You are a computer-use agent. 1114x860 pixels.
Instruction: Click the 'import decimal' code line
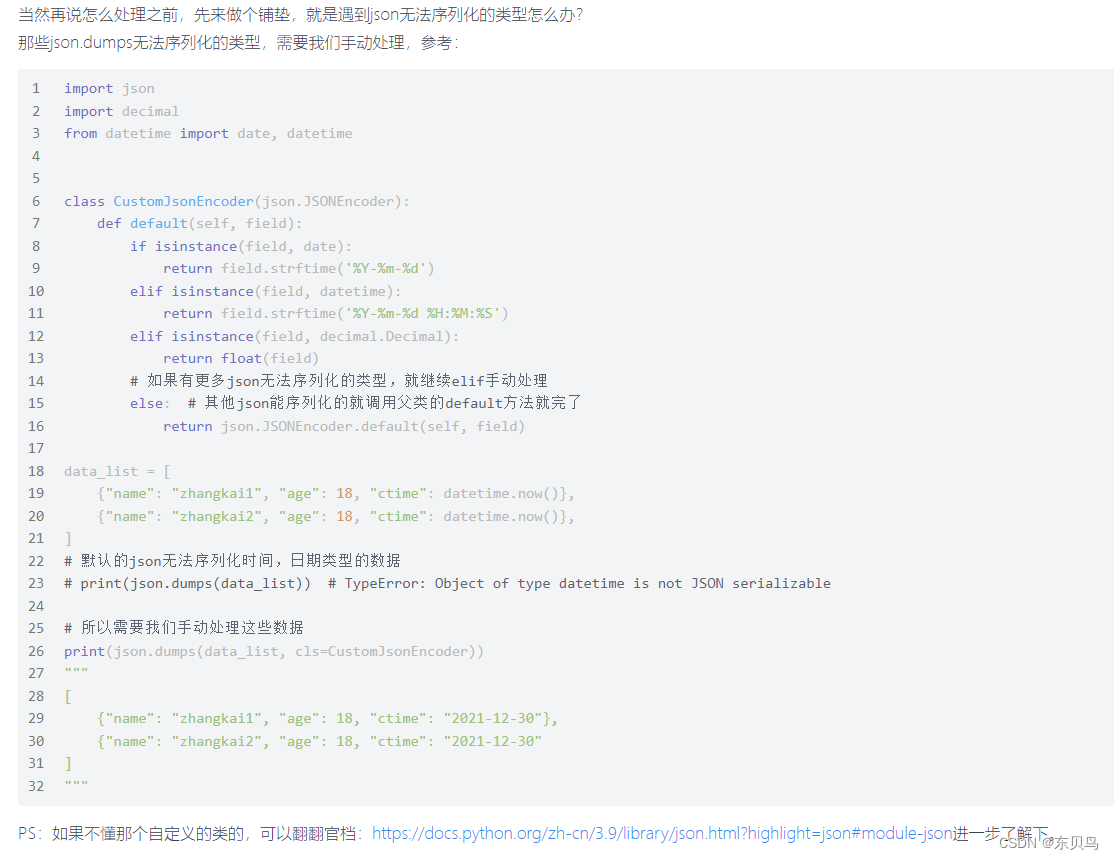121,111
